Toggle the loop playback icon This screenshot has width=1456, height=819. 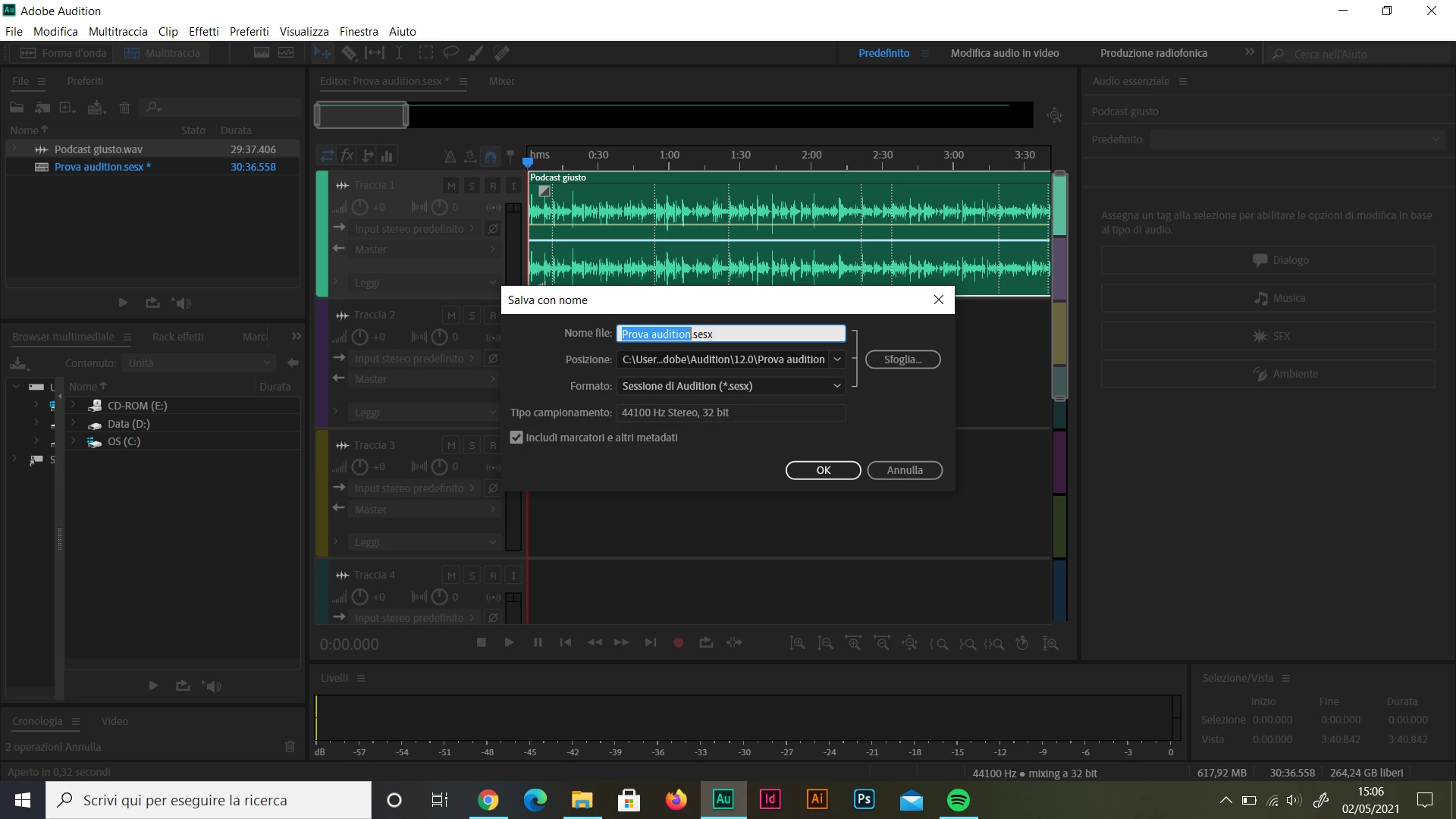[706, 643]
